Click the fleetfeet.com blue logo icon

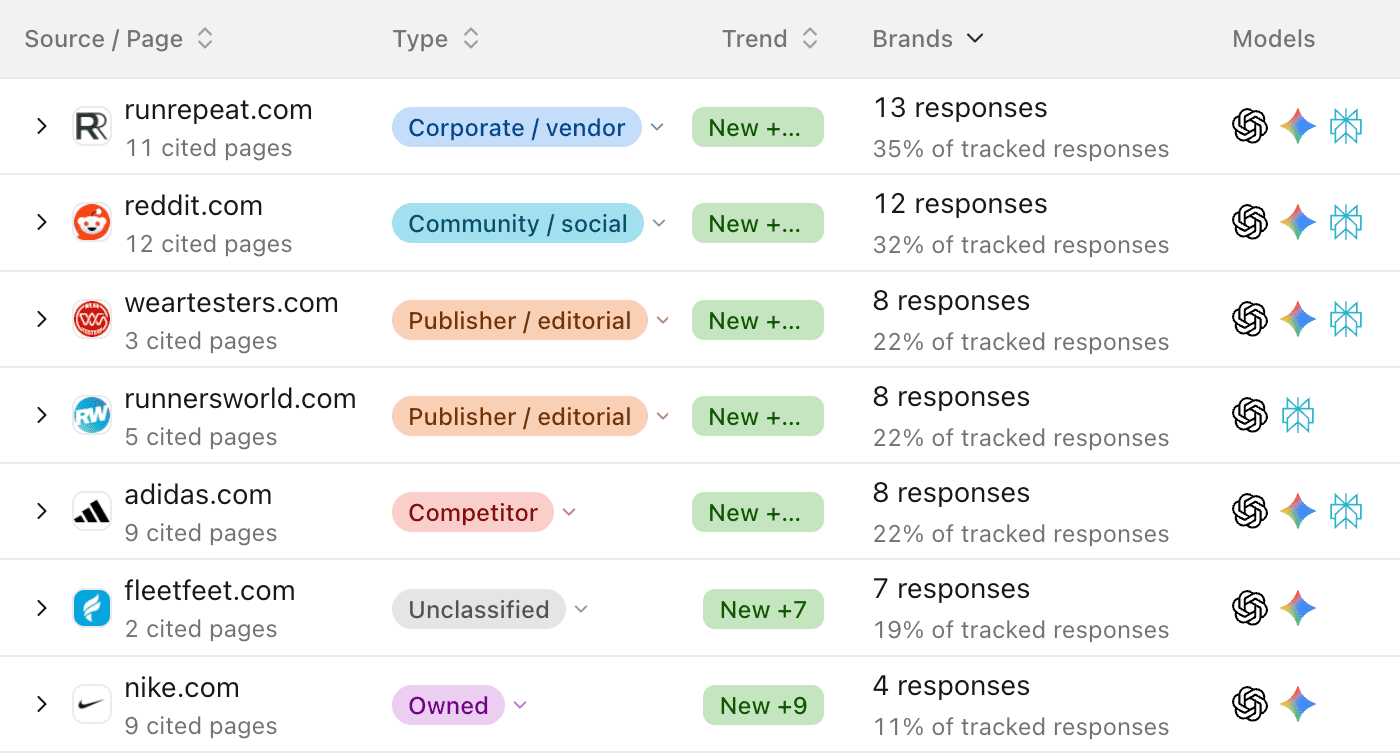point(92,608)
